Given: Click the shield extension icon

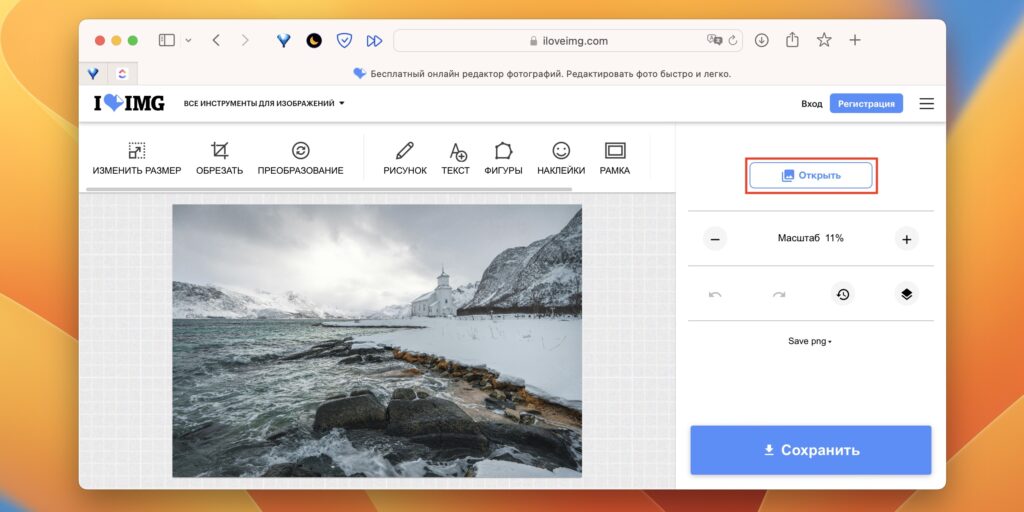Looking at the screenshot, I should [344, 40].
